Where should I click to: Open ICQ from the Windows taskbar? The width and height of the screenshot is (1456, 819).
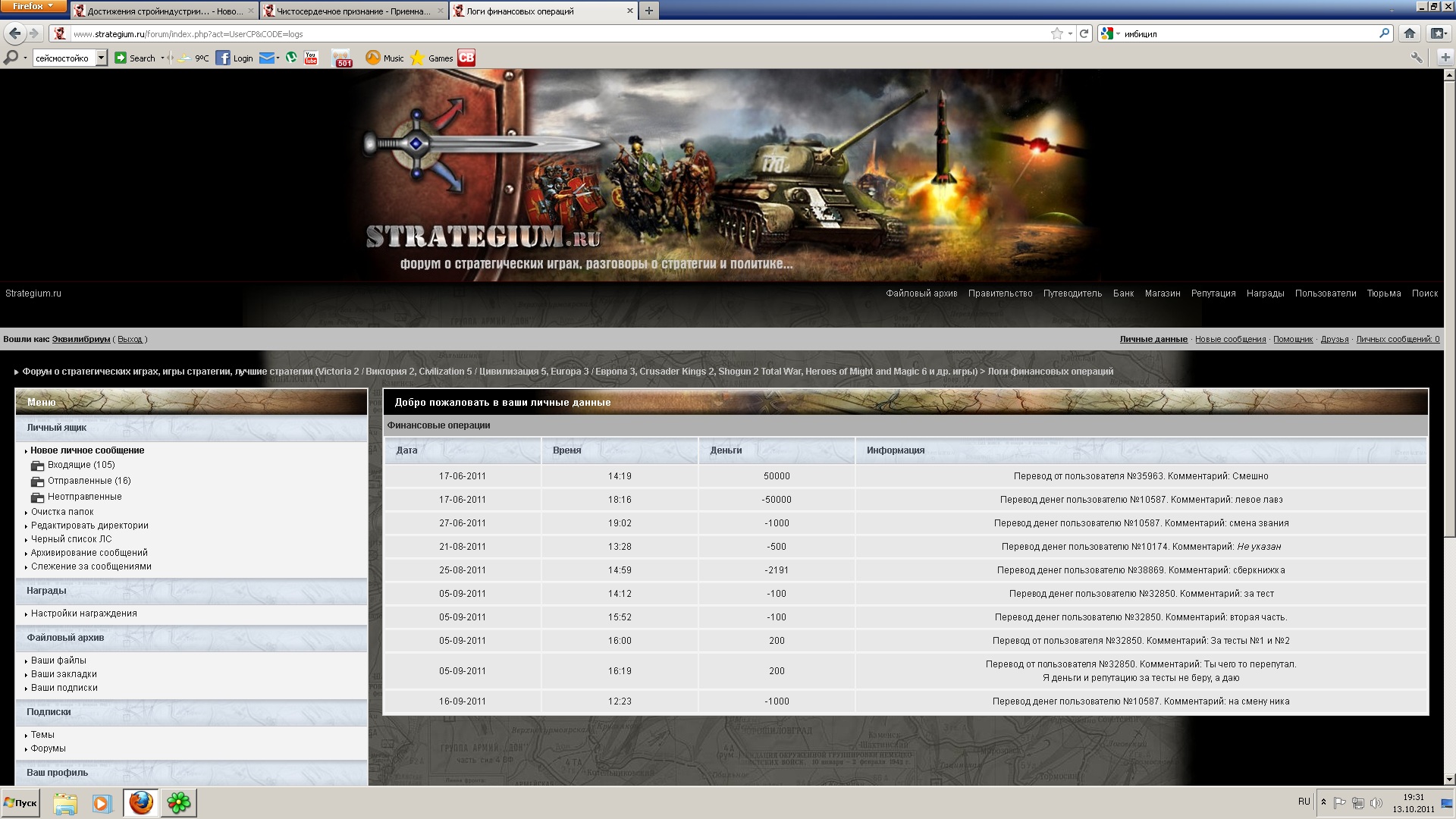coord(179,803)
